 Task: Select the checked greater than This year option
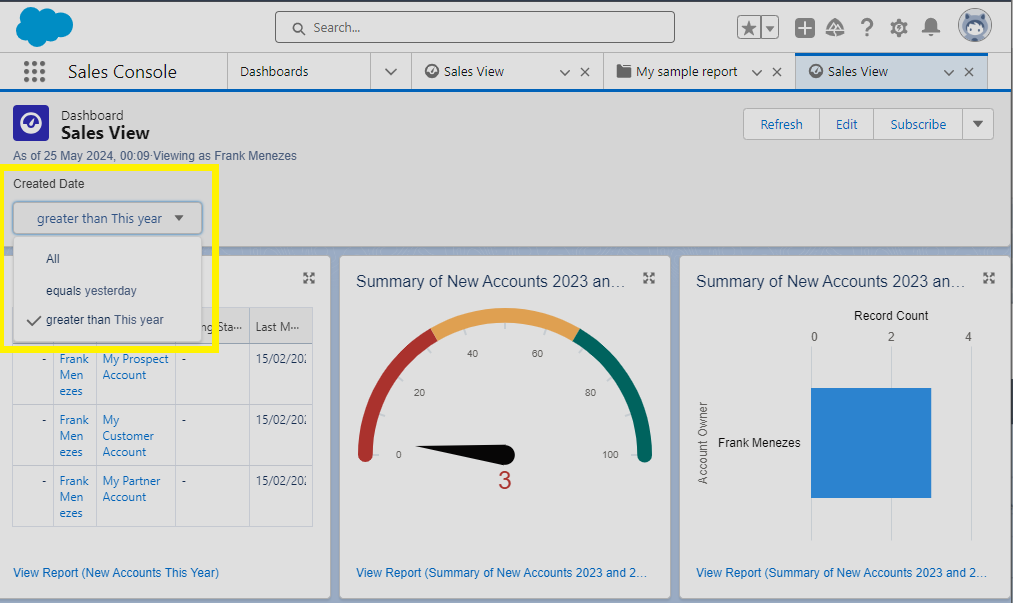point(107,320)
